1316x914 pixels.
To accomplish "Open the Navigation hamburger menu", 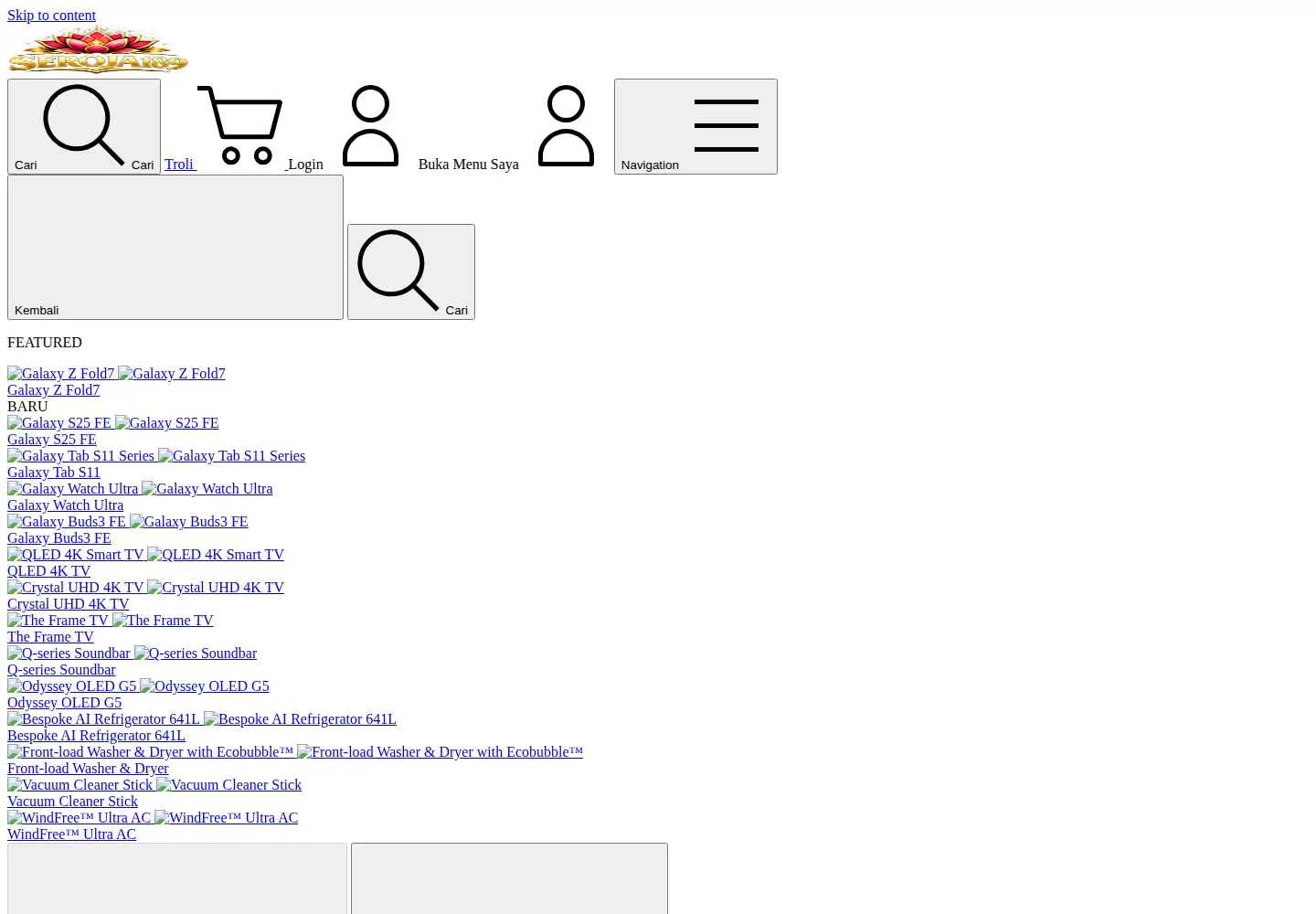I will (x=695, y=126).
